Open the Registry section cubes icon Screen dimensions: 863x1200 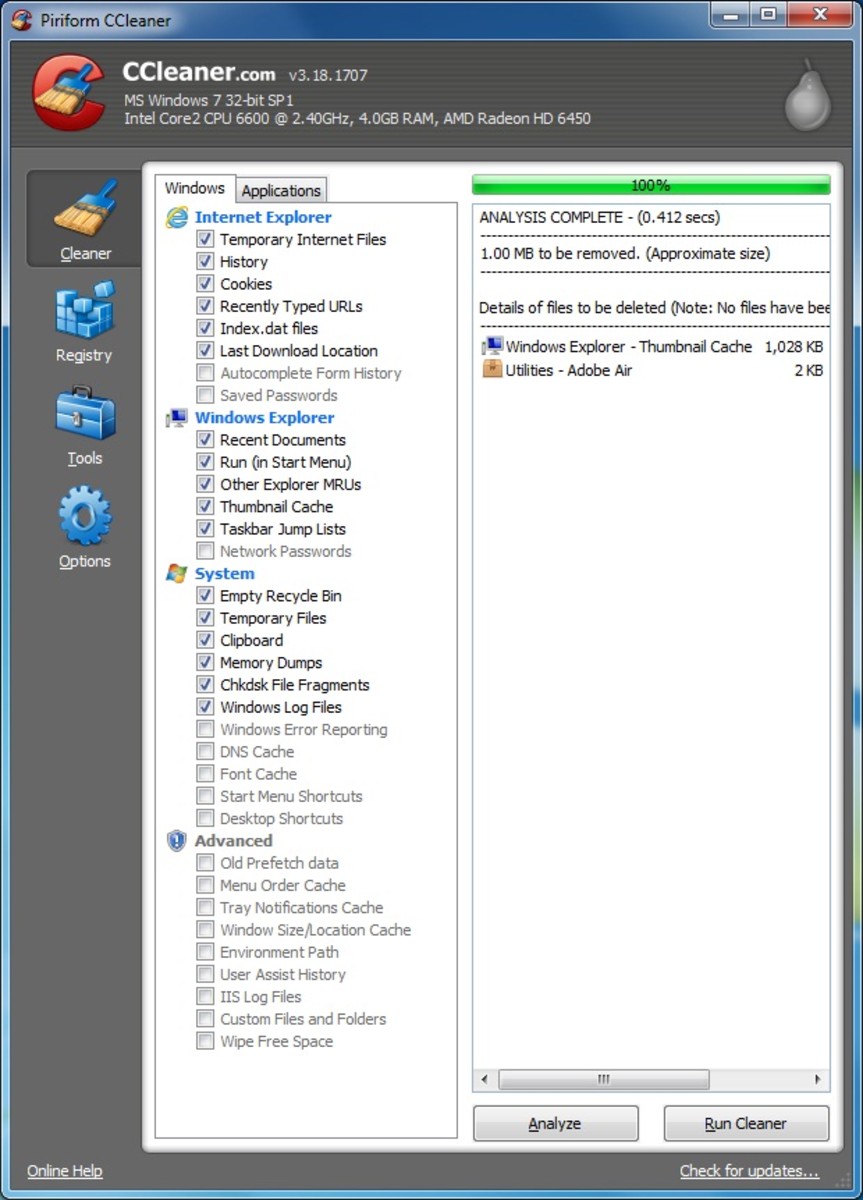click(x=85, y=311)
